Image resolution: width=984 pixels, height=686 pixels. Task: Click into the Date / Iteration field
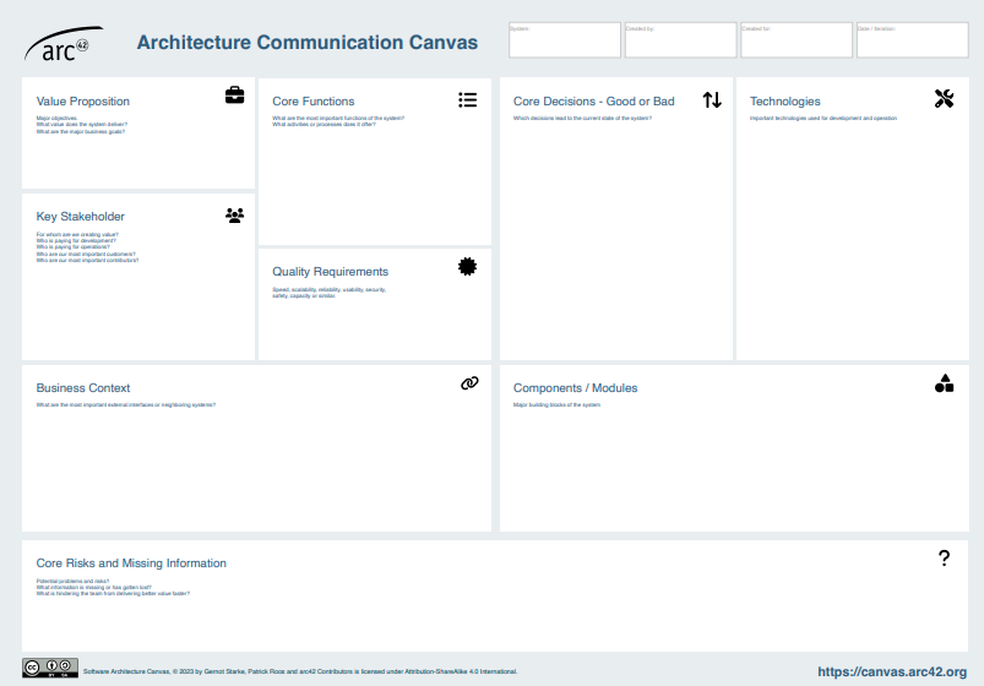point(912,41)
